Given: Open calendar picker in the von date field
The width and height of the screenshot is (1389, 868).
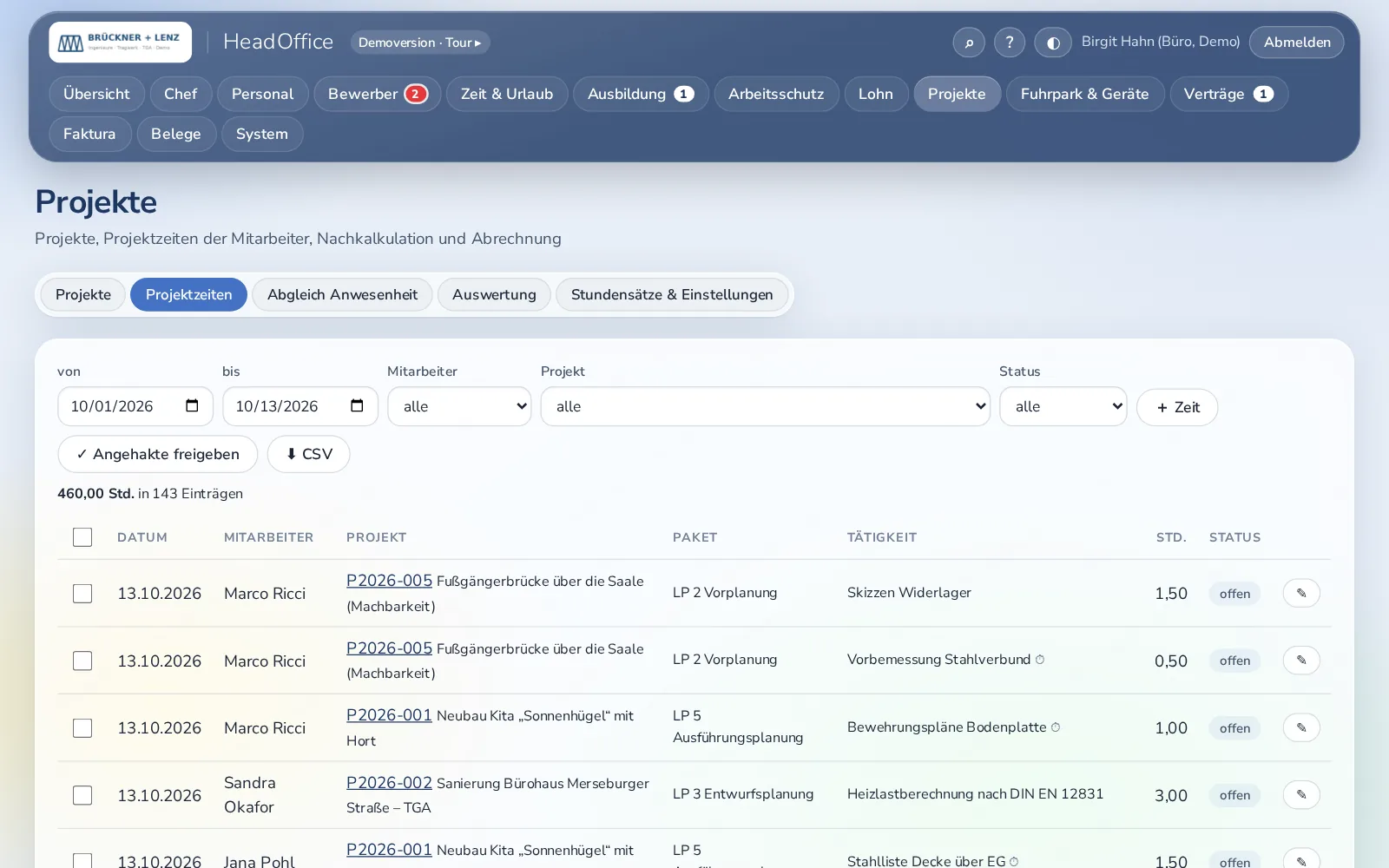Looking at the screenshot, I should click(193, 406).
